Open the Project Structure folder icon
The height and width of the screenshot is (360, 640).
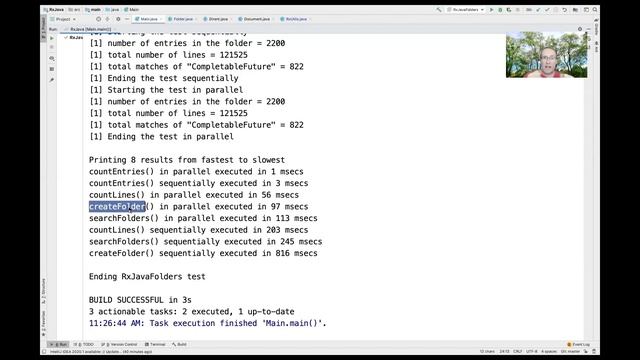tap(576, 9)
